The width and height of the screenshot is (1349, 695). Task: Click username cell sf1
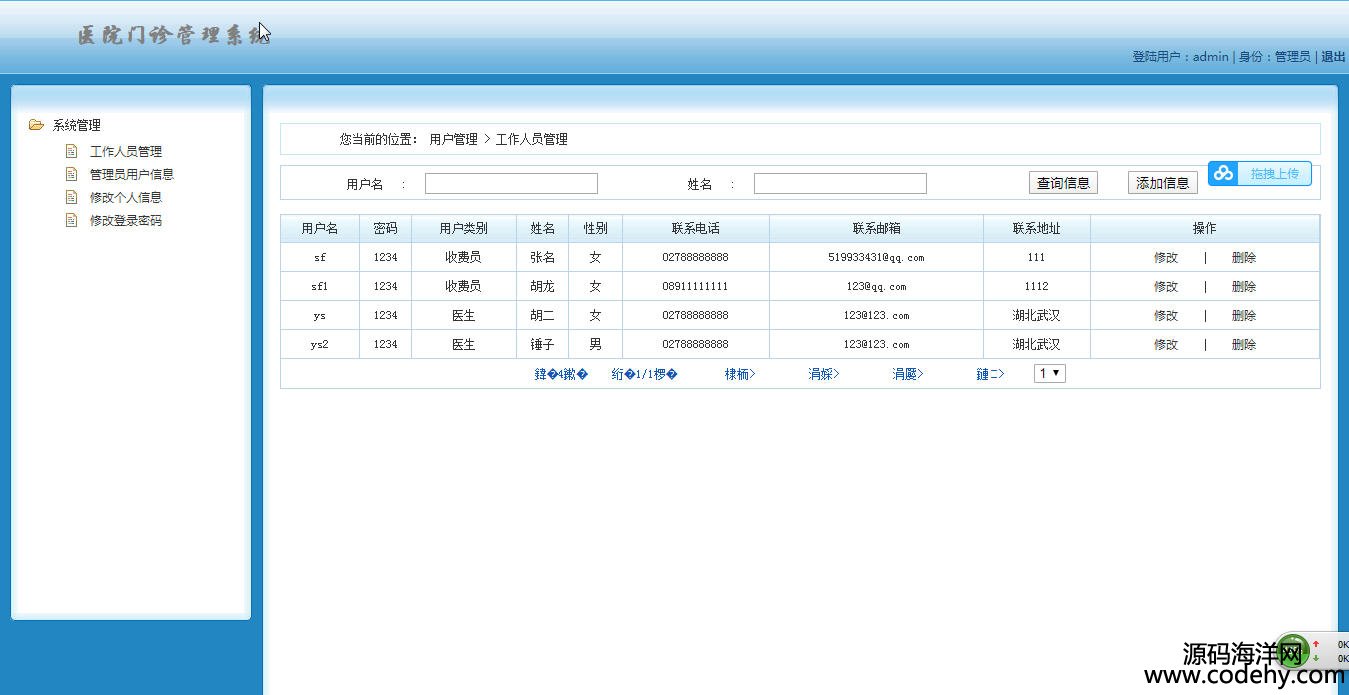[x=320, y=286]
